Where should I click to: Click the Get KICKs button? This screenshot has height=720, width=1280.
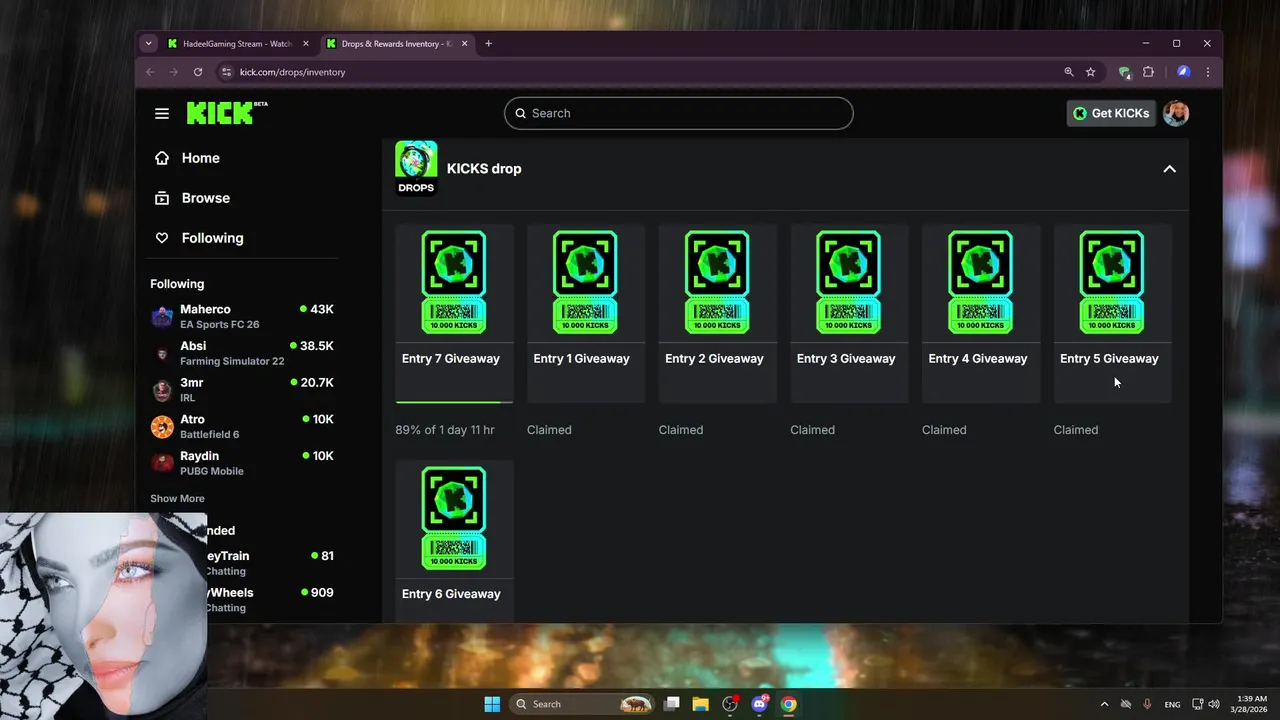1111,113
